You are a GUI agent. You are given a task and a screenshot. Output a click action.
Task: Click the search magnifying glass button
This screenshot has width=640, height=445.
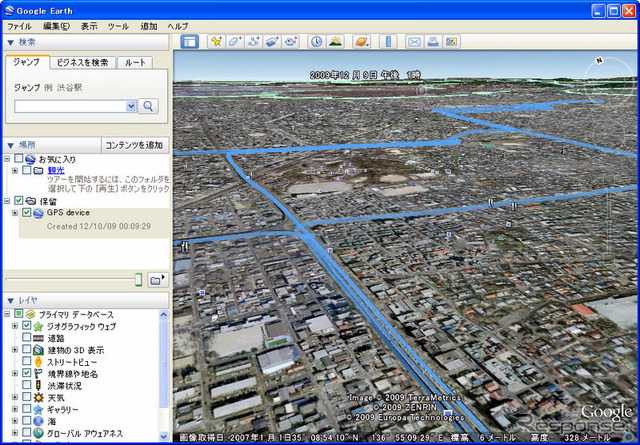pos(148,106)
